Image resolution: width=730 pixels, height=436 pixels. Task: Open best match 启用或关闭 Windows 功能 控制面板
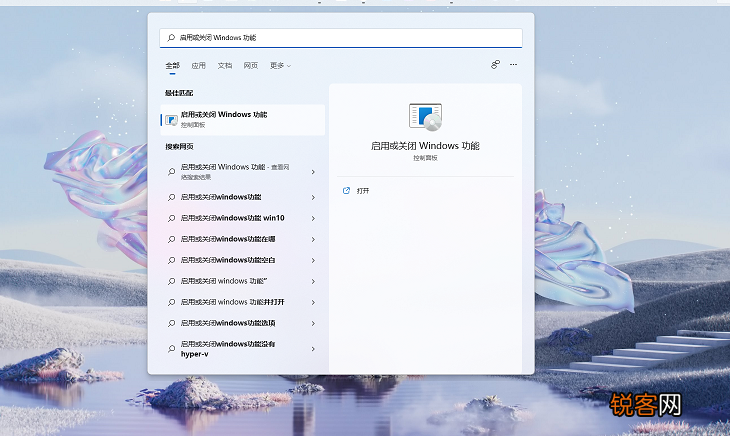click(243, 120)
